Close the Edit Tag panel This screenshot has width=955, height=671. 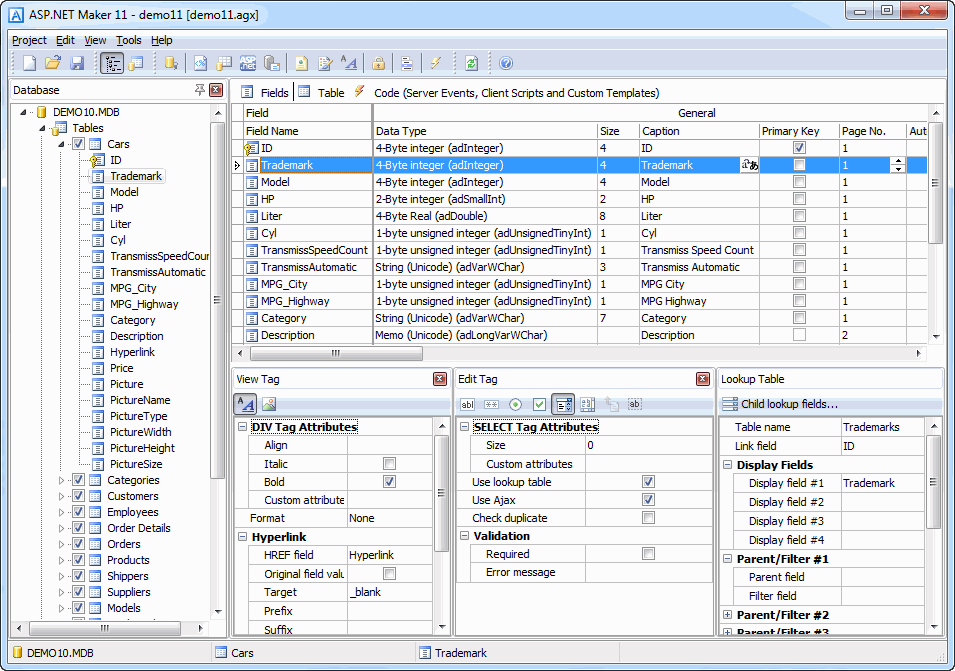coord(703,379)
